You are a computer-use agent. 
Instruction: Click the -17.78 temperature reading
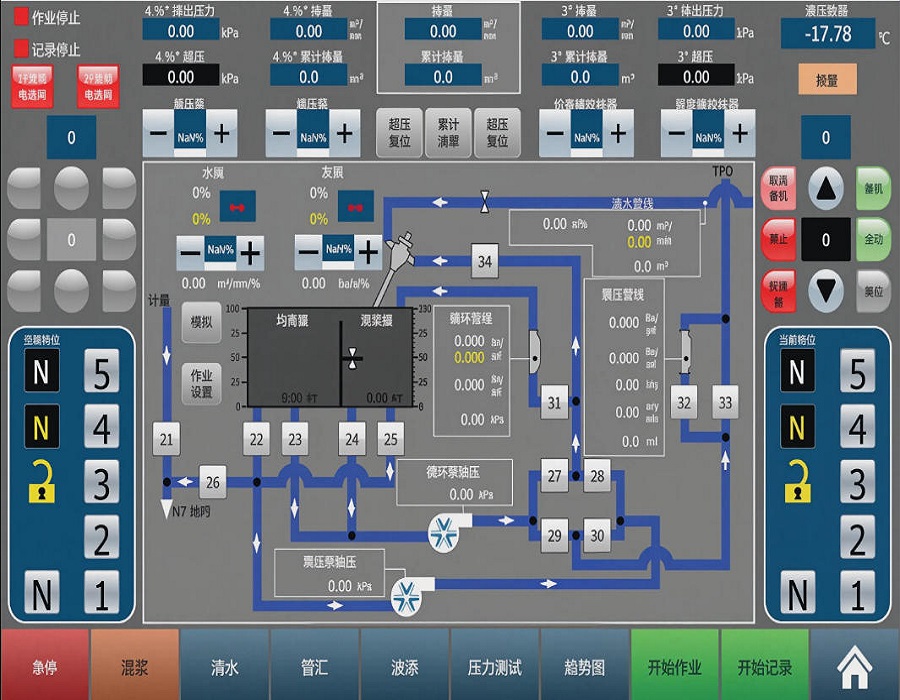coord(827,34)
